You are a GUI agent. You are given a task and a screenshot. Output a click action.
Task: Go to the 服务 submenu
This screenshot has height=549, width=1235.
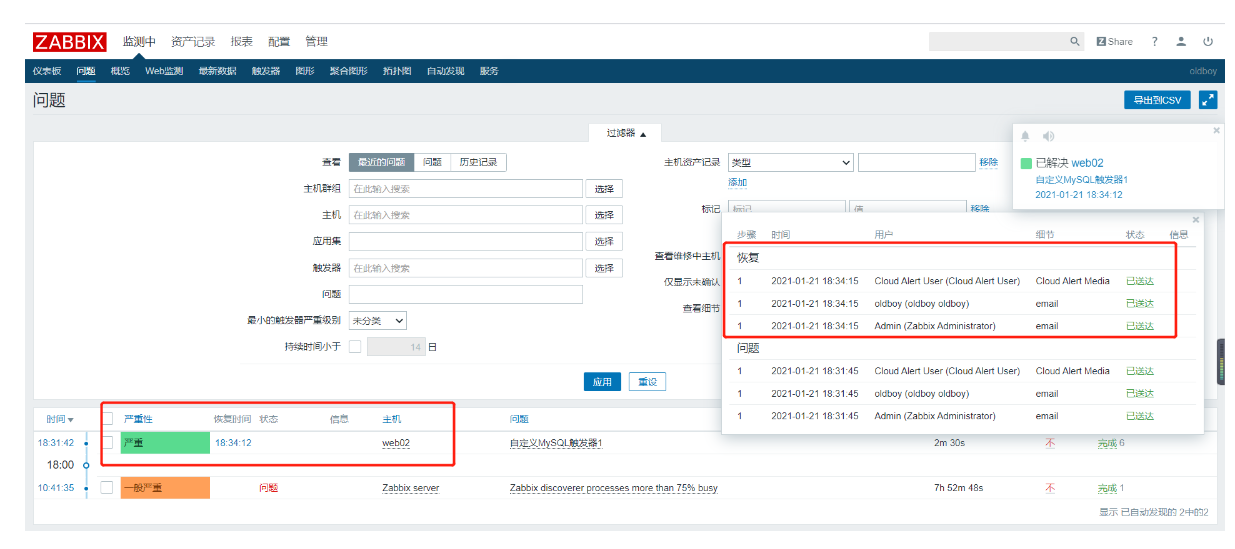[x=489, y=71]
